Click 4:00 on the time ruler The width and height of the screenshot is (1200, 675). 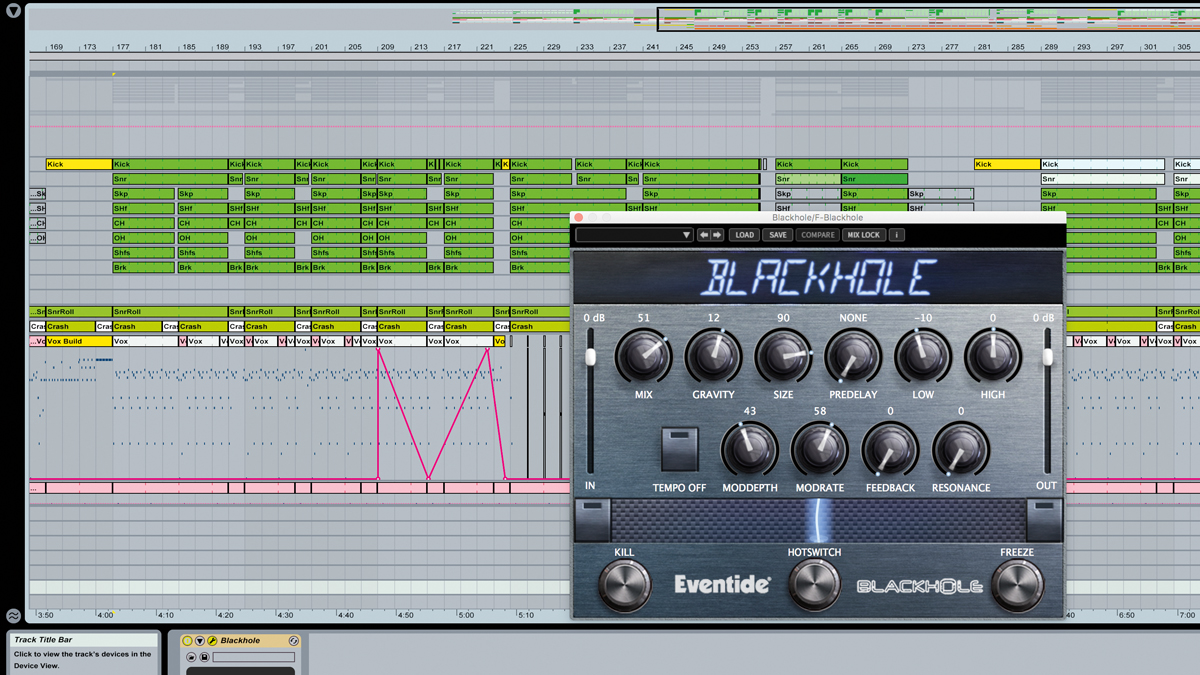(105, 615)
